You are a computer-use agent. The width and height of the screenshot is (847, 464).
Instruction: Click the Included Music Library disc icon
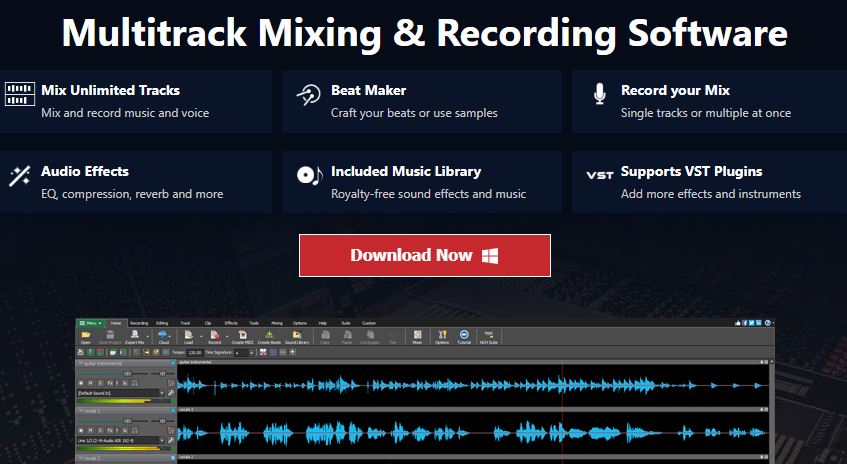click(x=310, y=175)
